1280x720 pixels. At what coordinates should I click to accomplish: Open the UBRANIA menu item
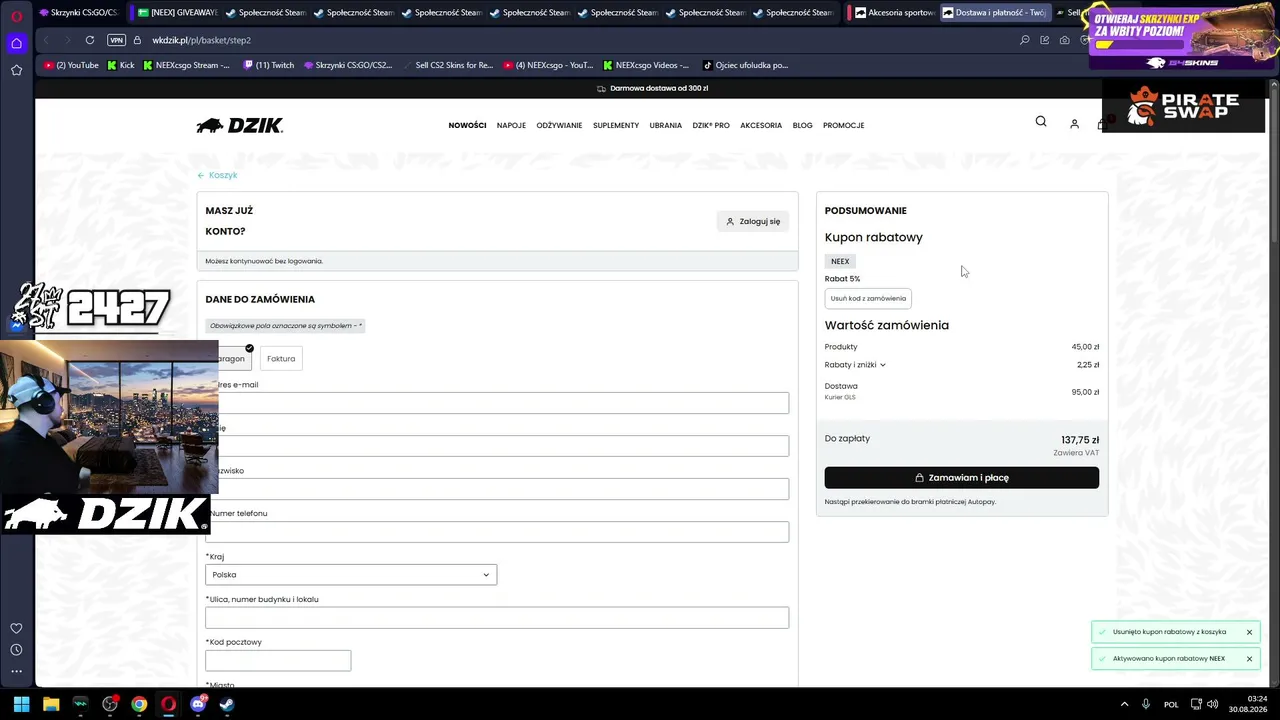tap(666, 125)
